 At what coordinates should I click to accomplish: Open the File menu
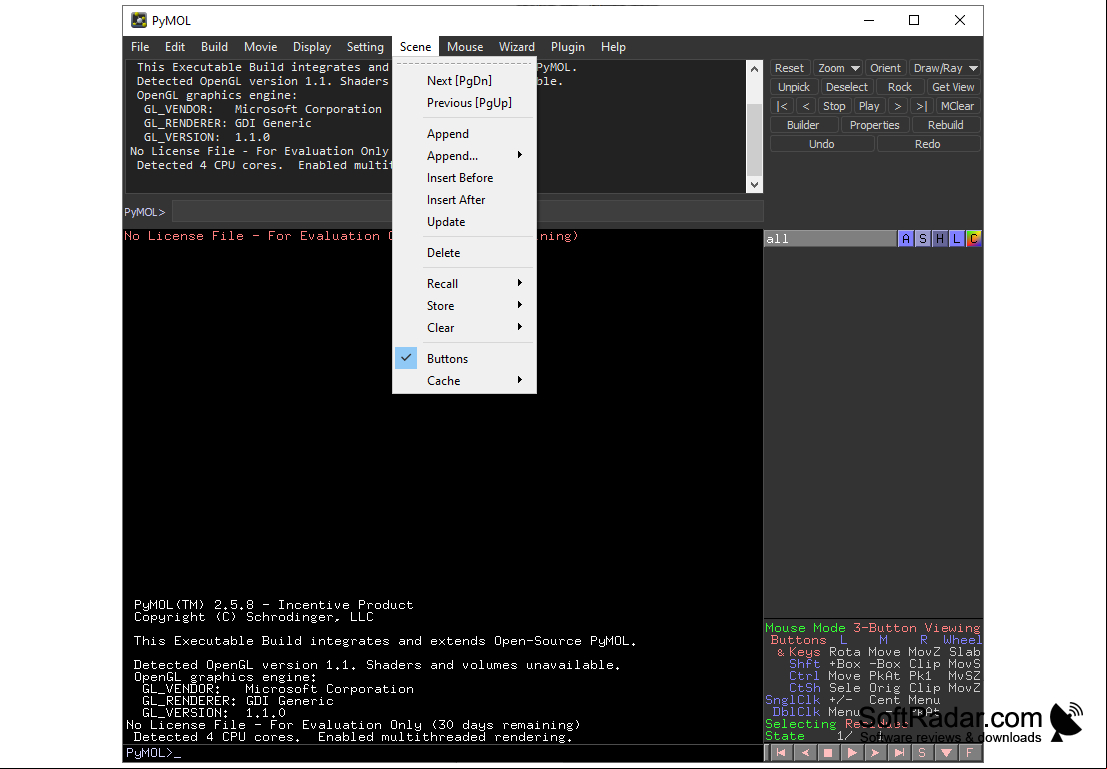point(140,47)
